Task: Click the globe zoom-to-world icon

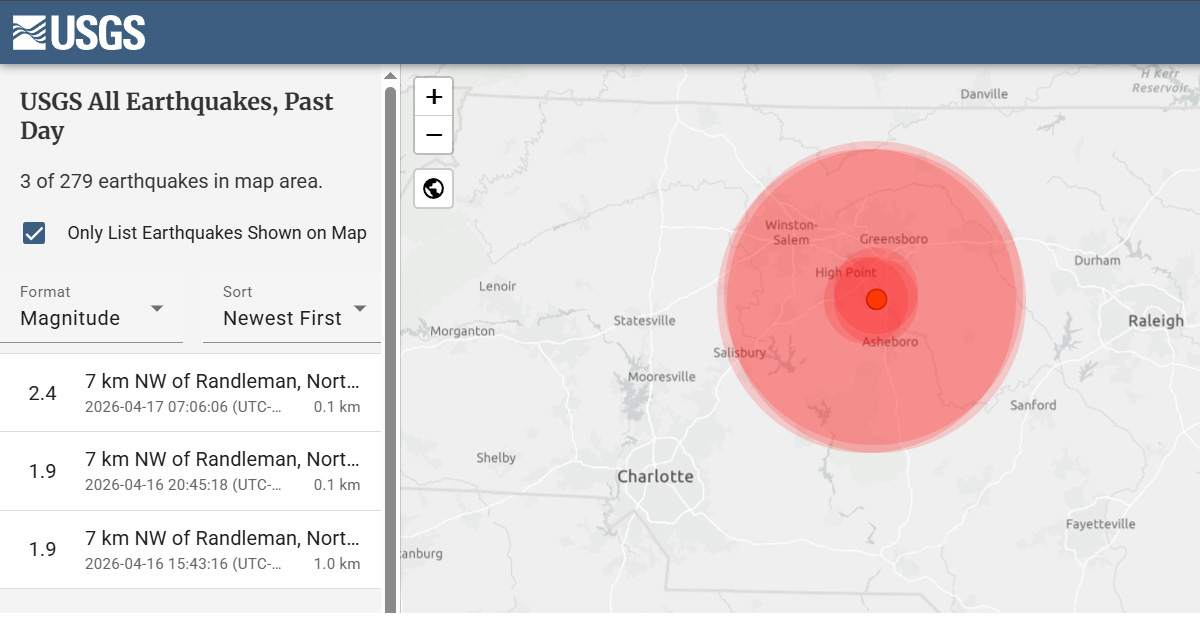Action: pos(434,188)
